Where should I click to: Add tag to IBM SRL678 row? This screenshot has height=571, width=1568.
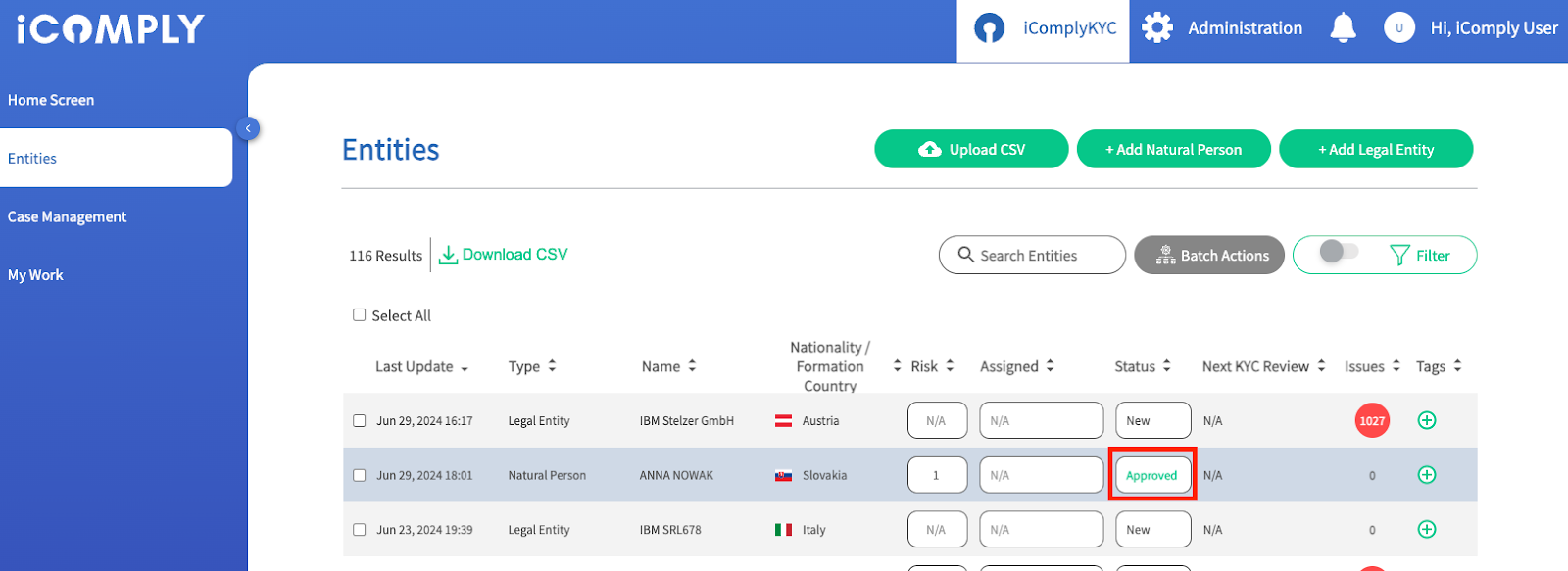click(x=1427, y=529)
